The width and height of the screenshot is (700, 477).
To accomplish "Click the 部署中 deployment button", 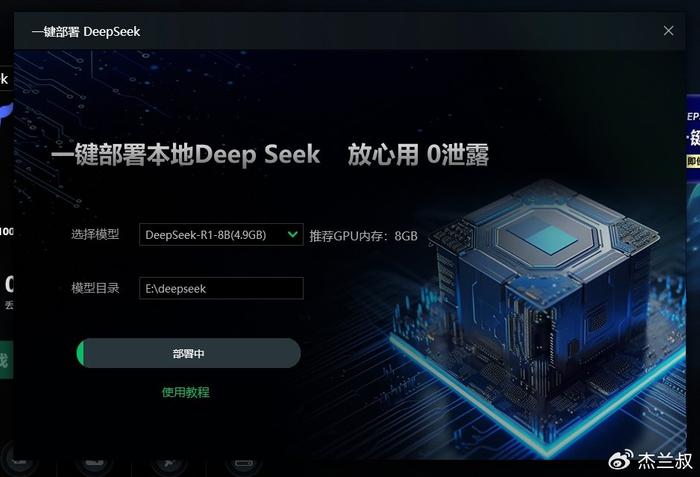I will point(188,353).
